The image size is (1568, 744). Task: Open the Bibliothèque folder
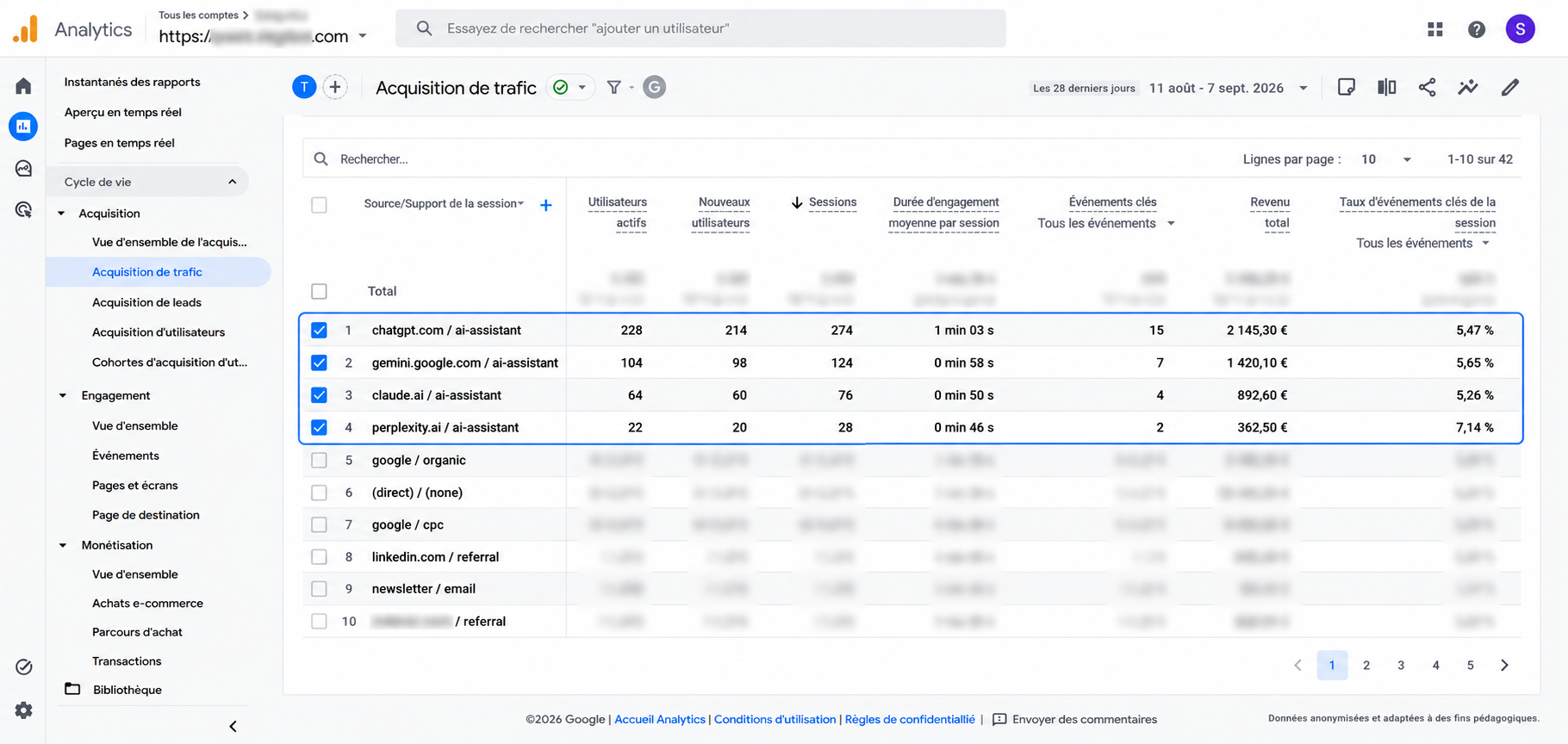click(x=113, y=690)
